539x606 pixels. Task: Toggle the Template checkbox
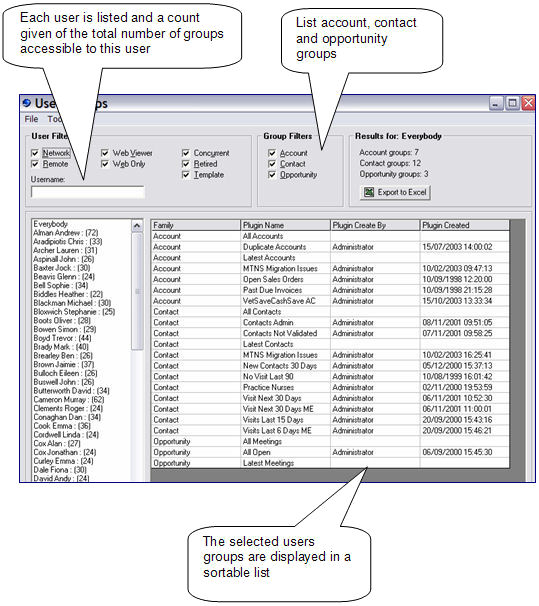pyautogui.click(x=186, y=175)
